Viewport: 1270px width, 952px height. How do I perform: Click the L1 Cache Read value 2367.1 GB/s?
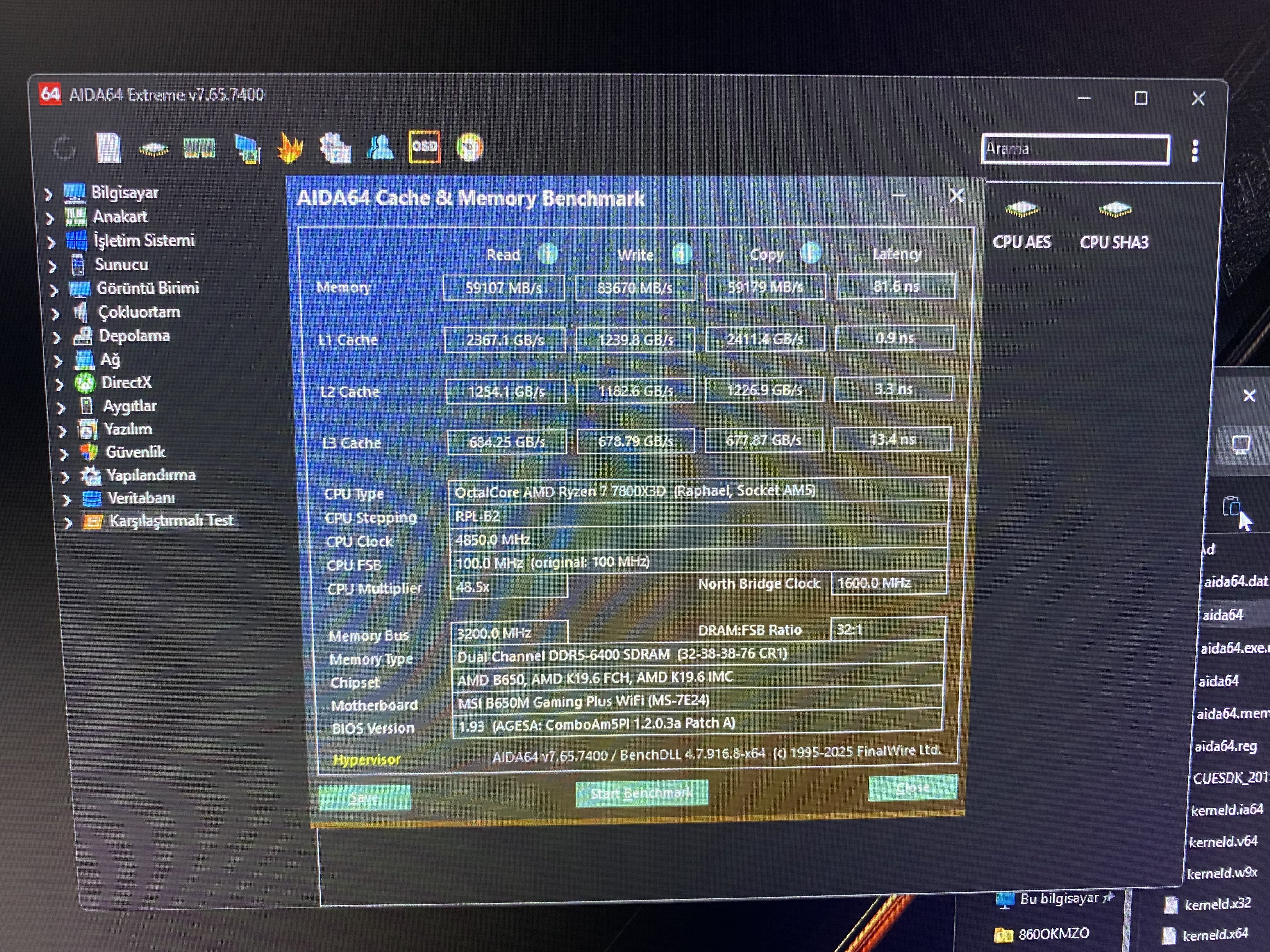pyautogui.click(x=505, y=340)
